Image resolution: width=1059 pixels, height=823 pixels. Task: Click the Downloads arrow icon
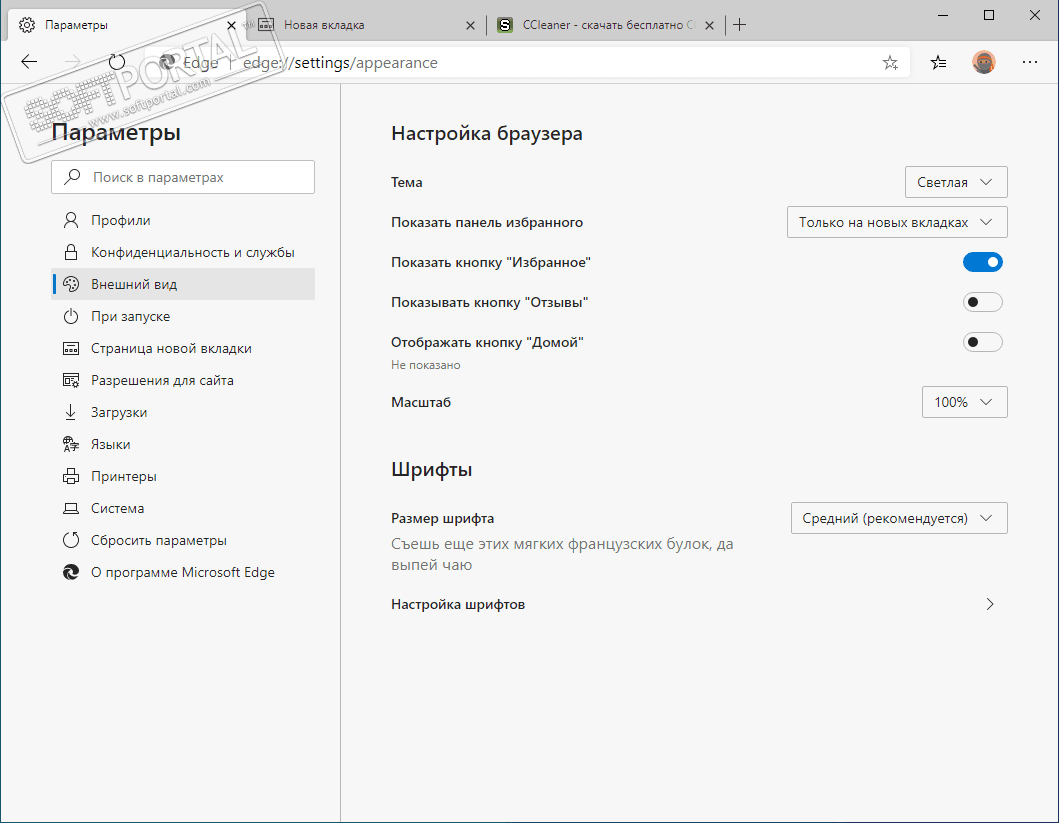[70, 412]
